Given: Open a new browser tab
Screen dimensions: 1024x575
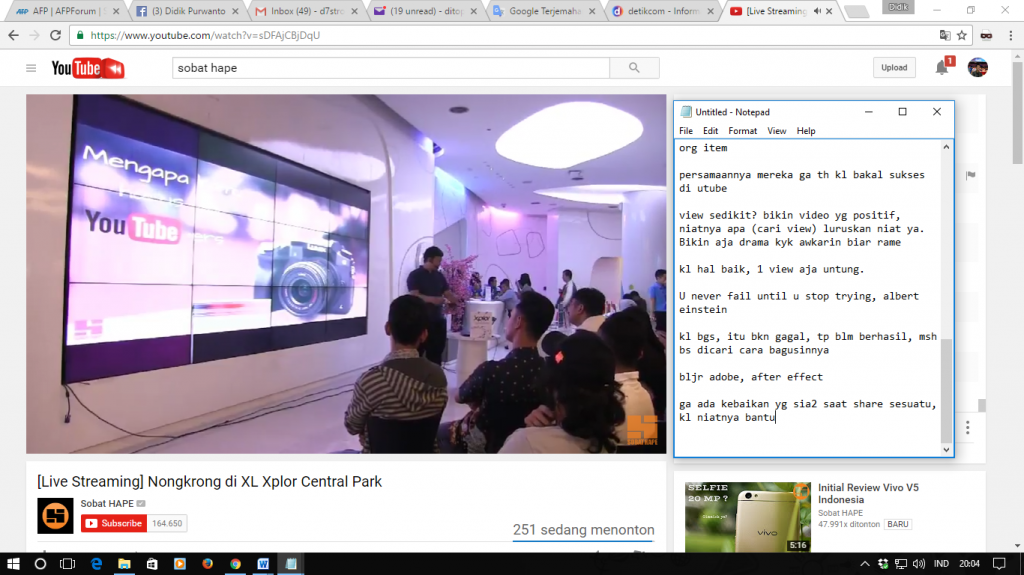Looking at the screenshot, I should tap(857, 11).
